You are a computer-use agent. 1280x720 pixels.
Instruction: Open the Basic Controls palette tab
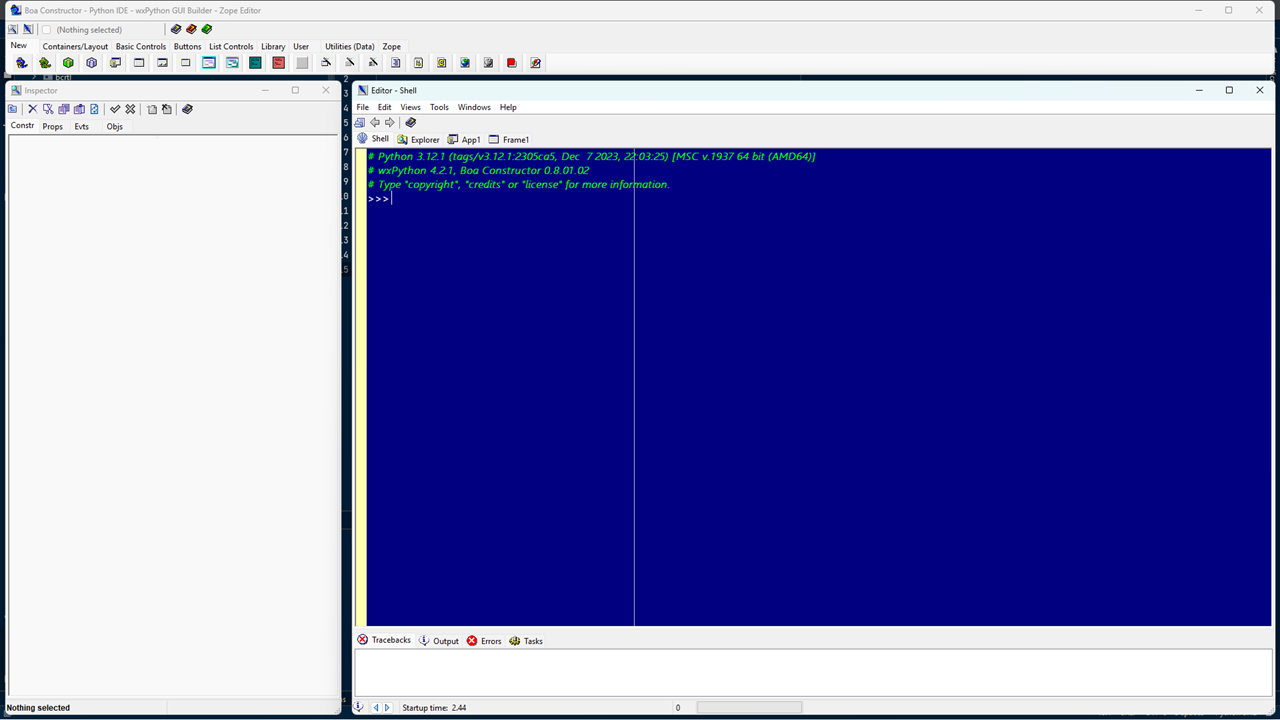[x=141, y=47]
